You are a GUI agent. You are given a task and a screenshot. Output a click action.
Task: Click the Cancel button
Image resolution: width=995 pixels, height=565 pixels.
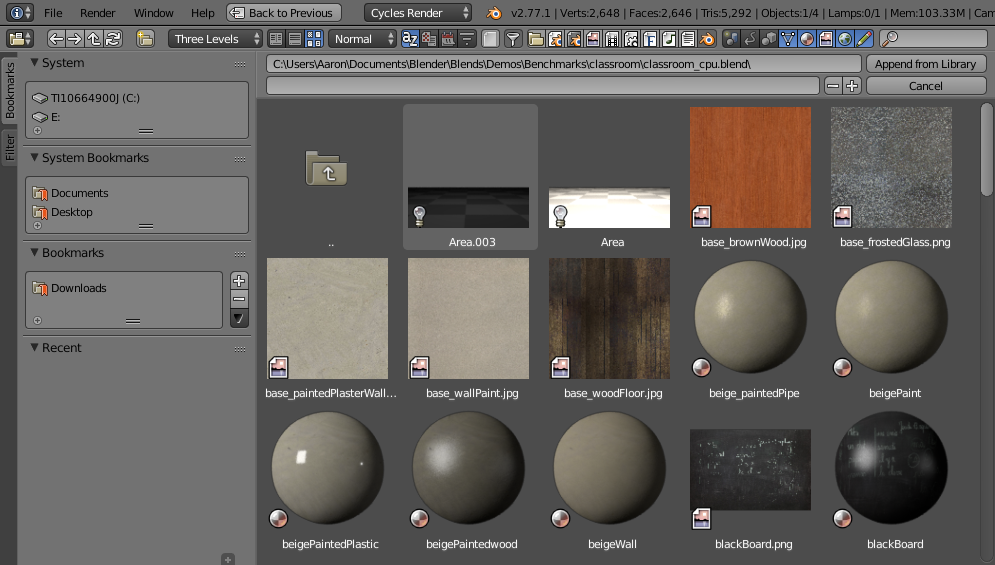click(x=925, y=86)
